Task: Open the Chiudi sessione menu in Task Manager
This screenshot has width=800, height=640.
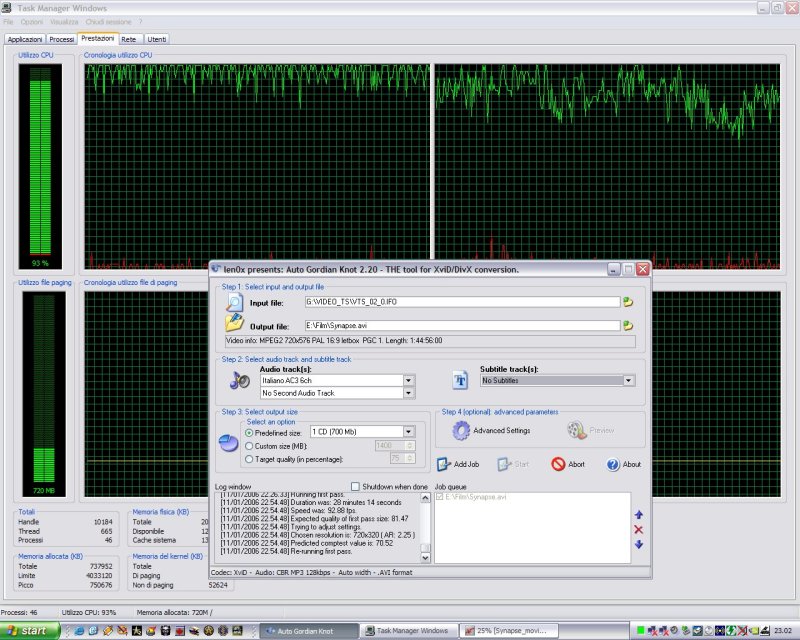Action: point(108,22)
